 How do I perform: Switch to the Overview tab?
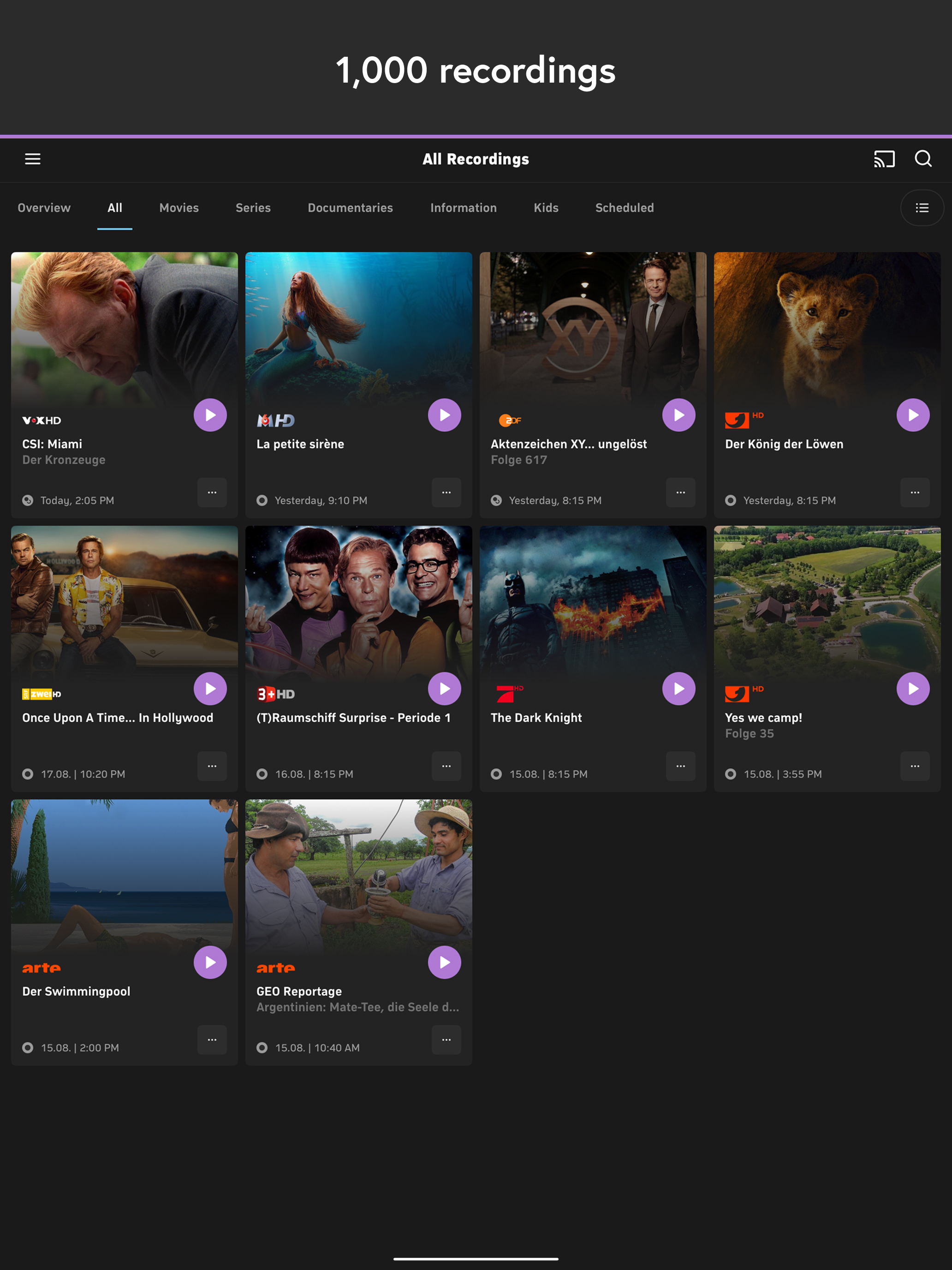point(44,208)
